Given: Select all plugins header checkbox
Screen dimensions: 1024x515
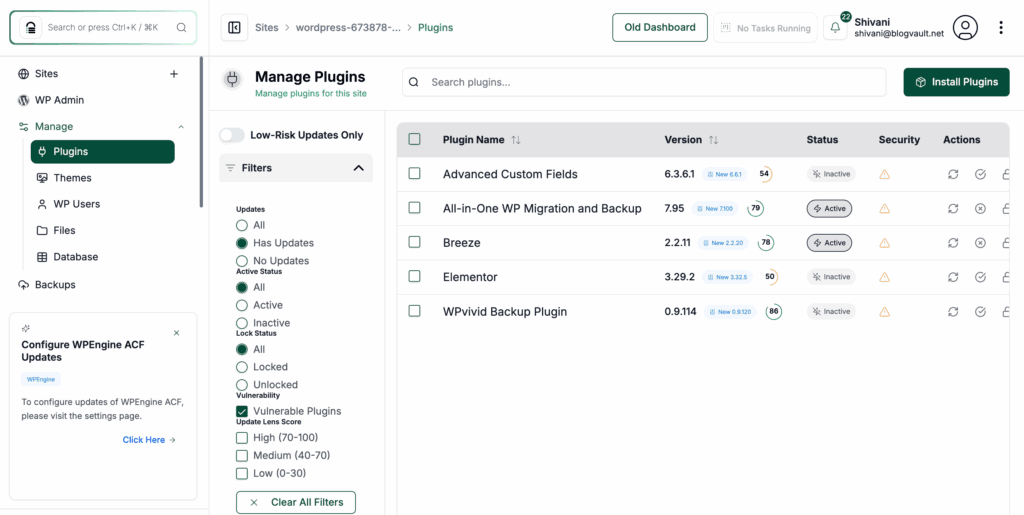Looking at the screenshot, I should (x=414, y=139).
